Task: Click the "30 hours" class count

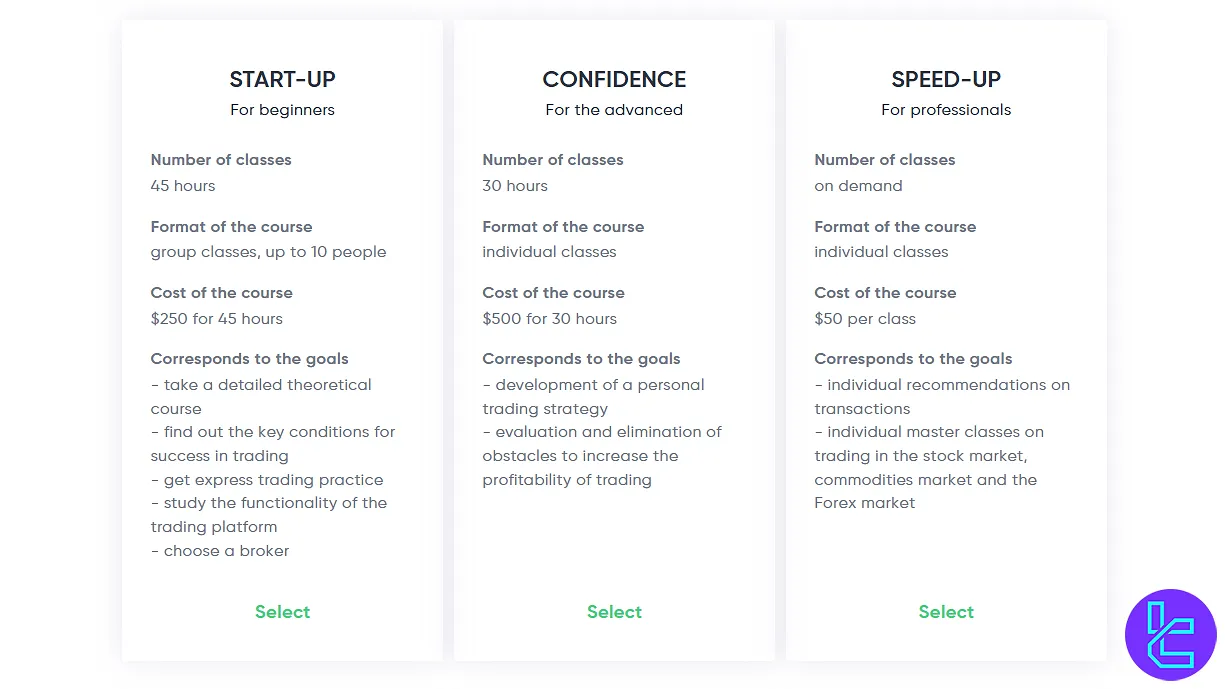Action: tap(515, 186)
